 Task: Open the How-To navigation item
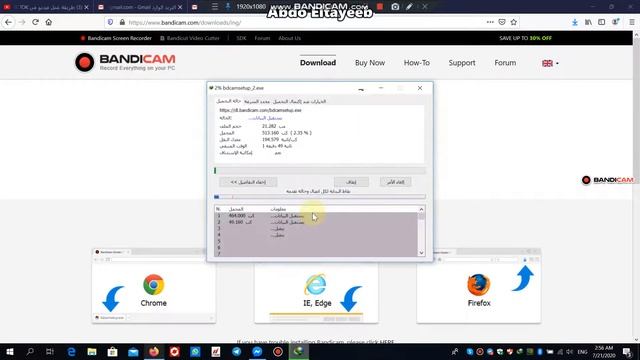(x=417, y=62)
